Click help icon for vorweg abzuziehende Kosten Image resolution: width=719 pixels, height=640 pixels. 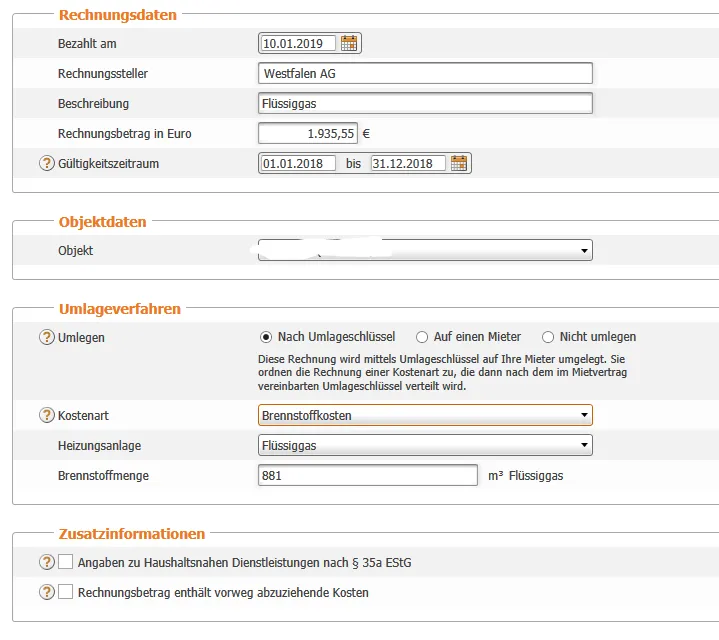[47, 592]
